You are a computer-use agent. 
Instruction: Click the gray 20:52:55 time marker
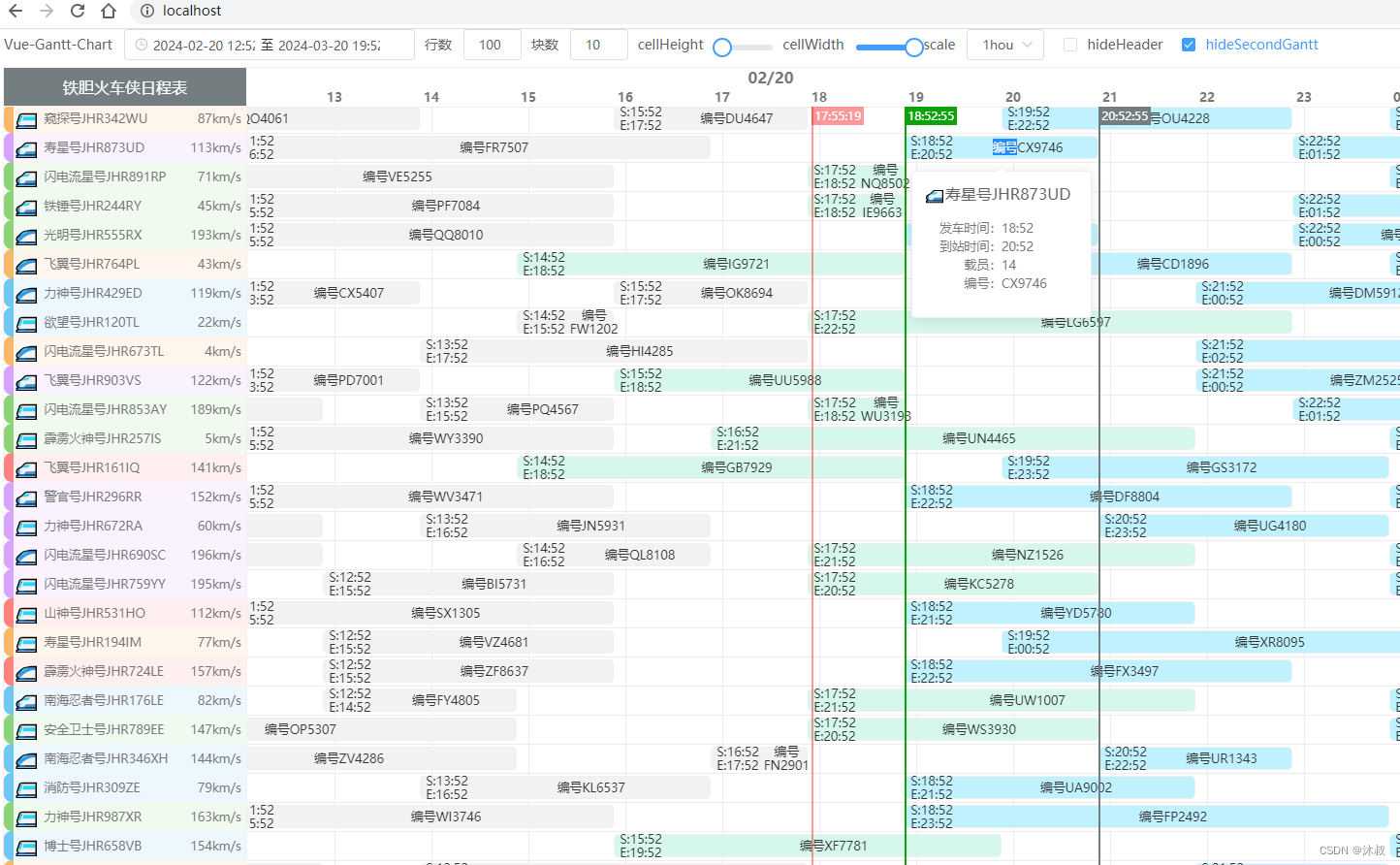1125,116
